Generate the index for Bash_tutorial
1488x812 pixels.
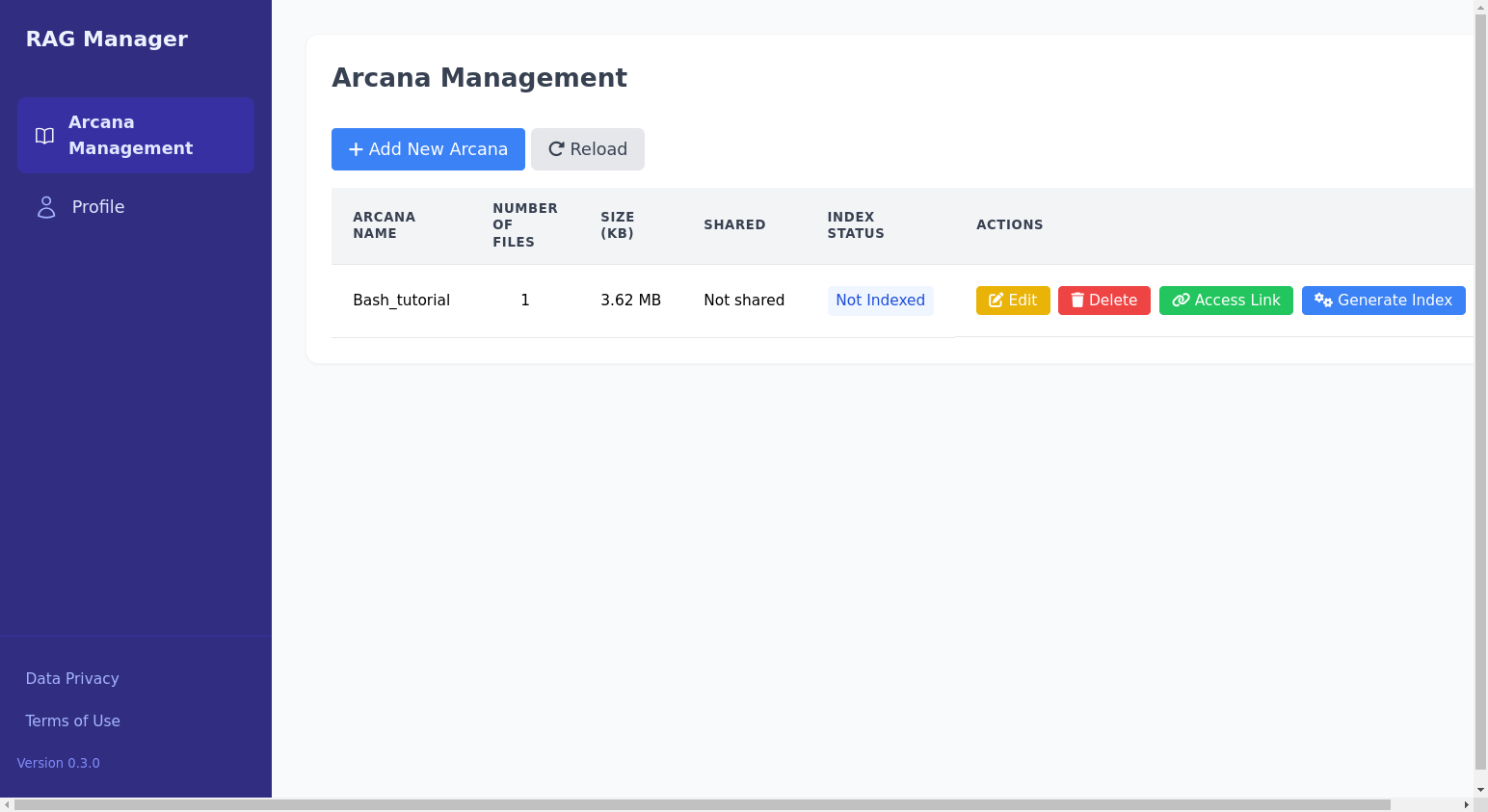[x=1384, y=301]
